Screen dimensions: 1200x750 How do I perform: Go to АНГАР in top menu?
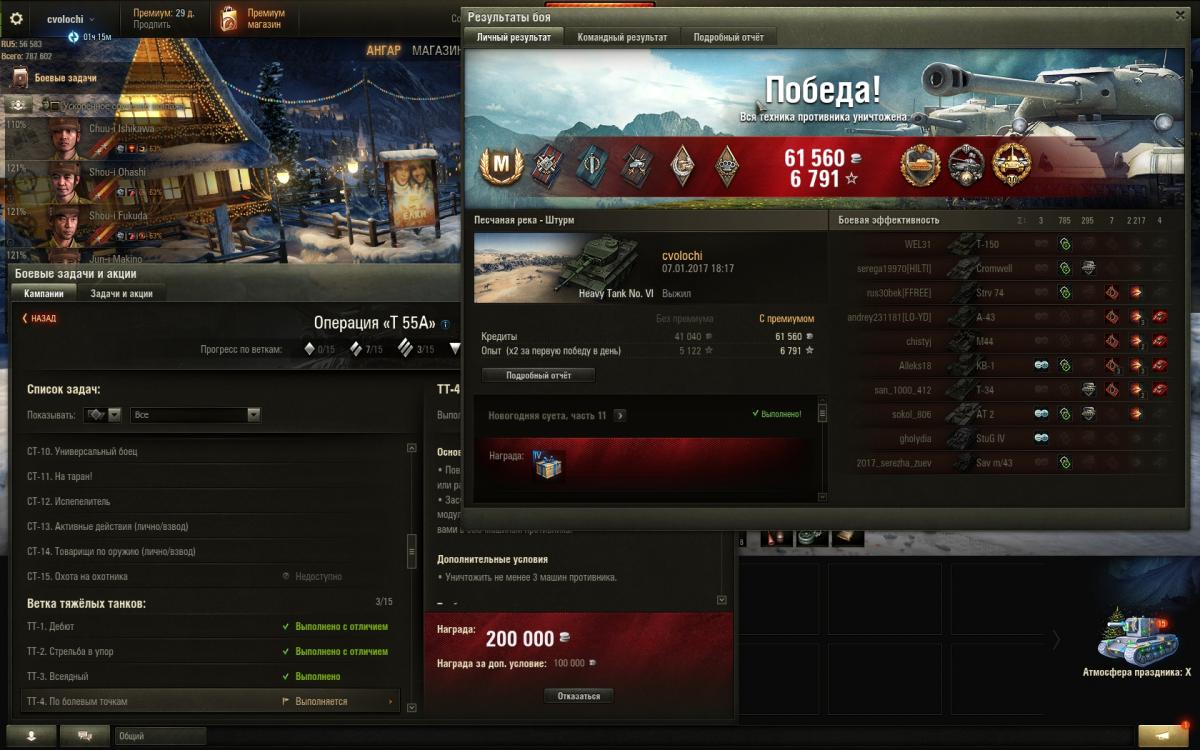[384, 51]
